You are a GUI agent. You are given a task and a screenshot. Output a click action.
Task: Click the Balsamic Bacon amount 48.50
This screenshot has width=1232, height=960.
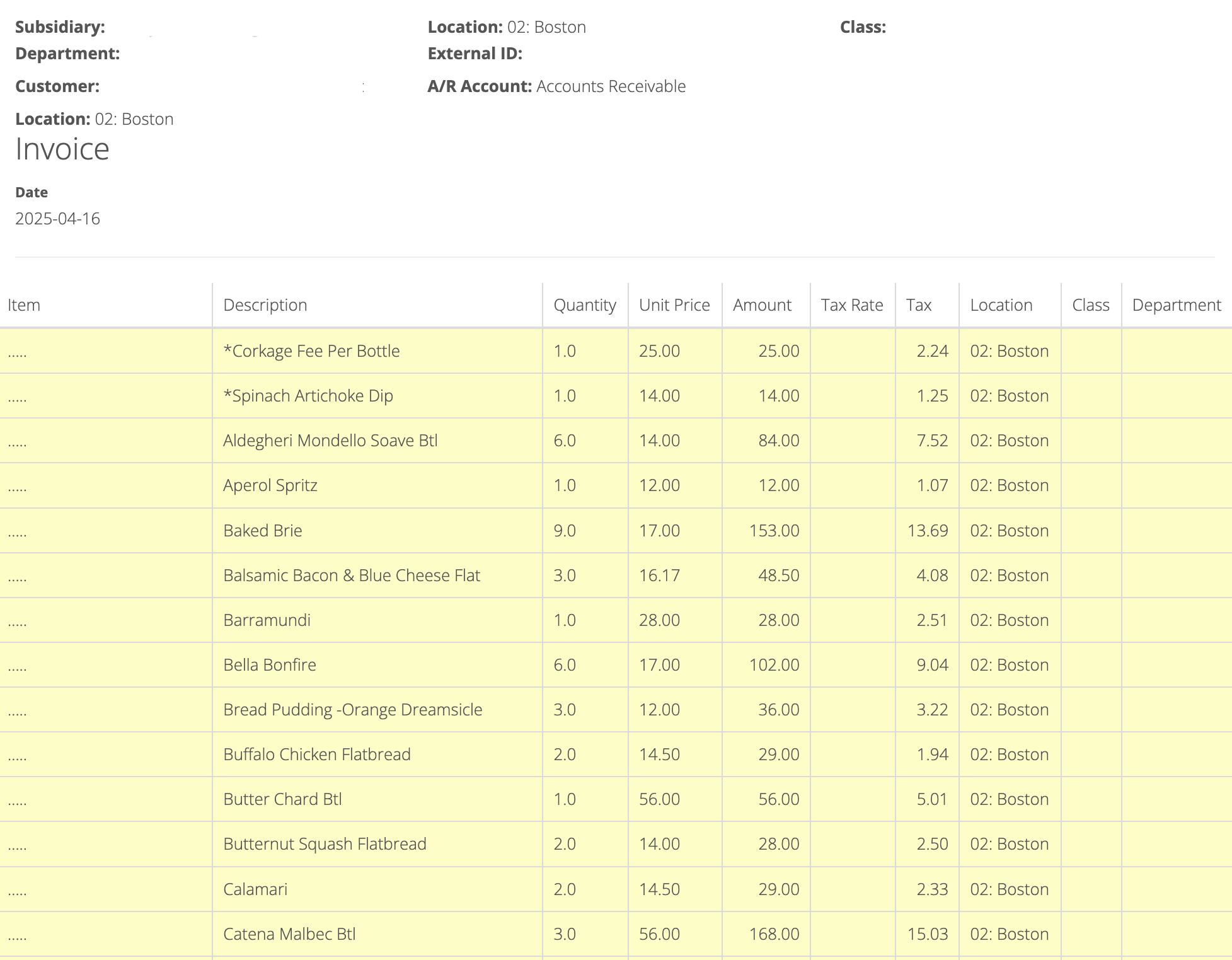pos(779,575)
